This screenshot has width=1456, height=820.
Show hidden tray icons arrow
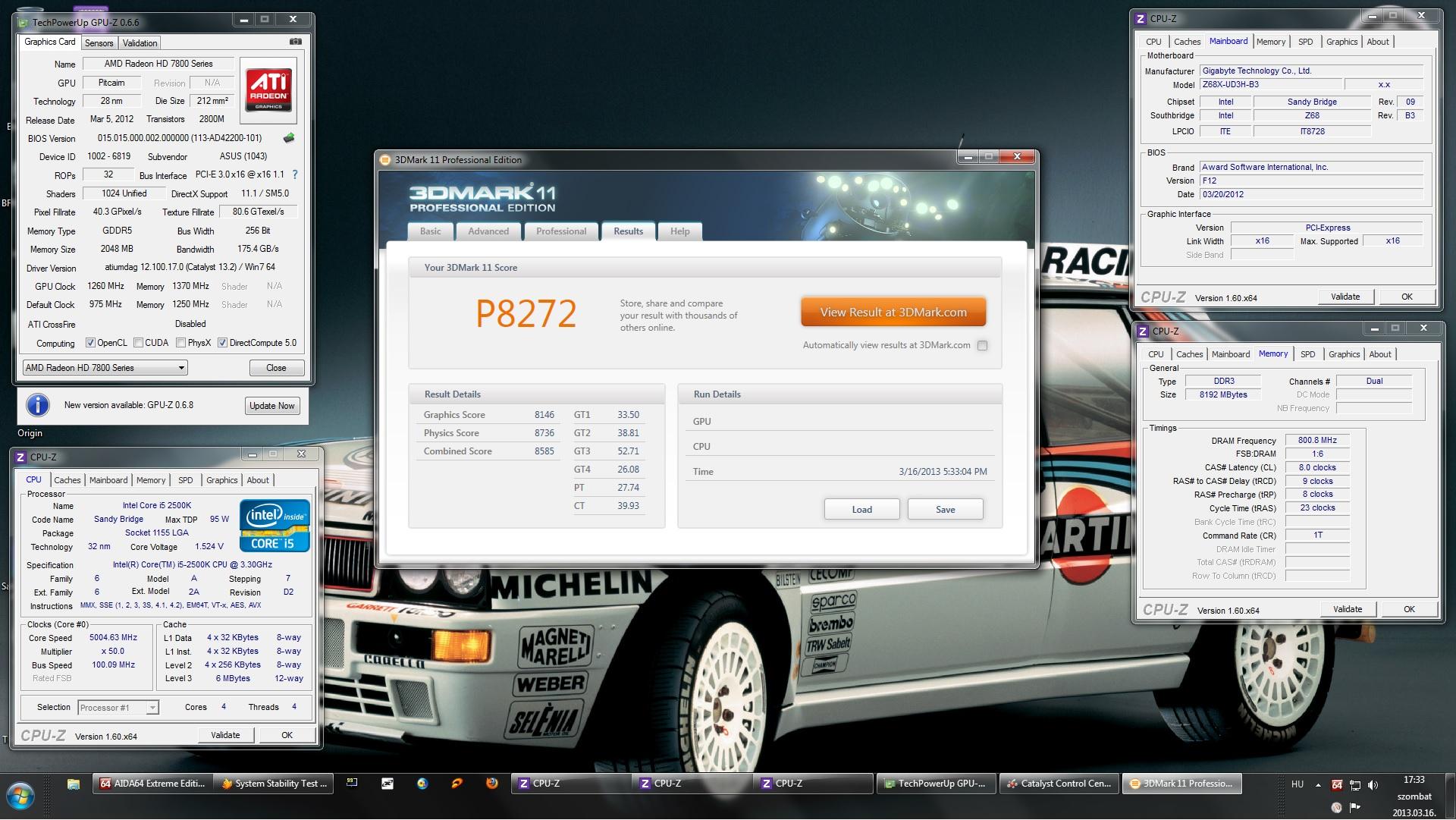tap(1318, 784)
